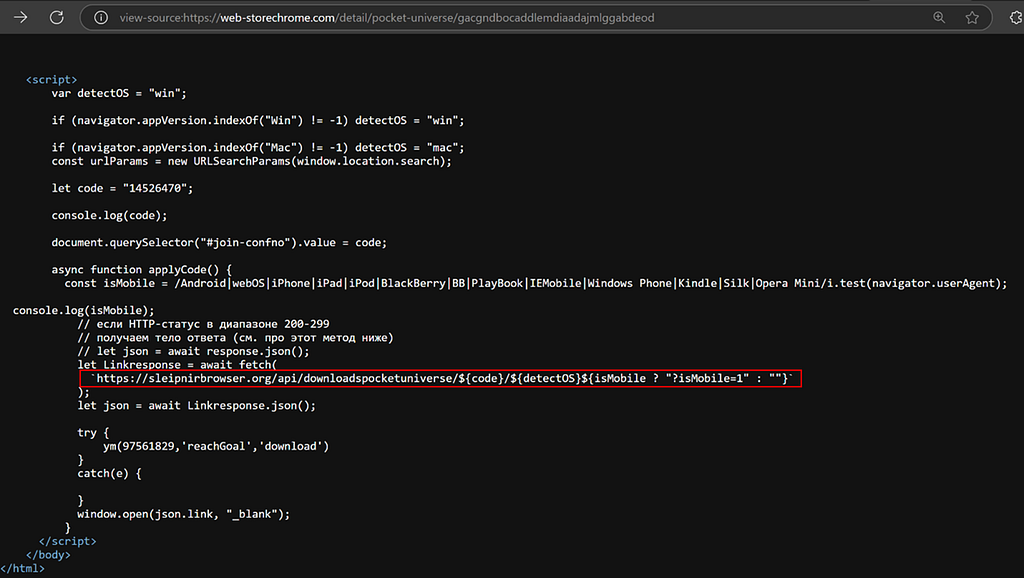Click the closing </html> tag
The height and width of the screenshot is (578, 1024).
pos(22,569)
